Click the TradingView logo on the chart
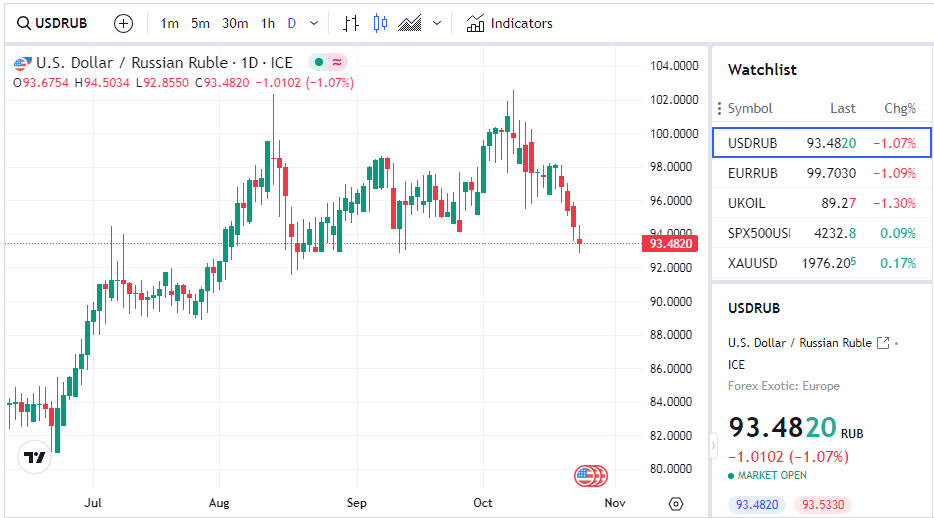The width and height of the screenshot is (934, 518). click(35, 457)
